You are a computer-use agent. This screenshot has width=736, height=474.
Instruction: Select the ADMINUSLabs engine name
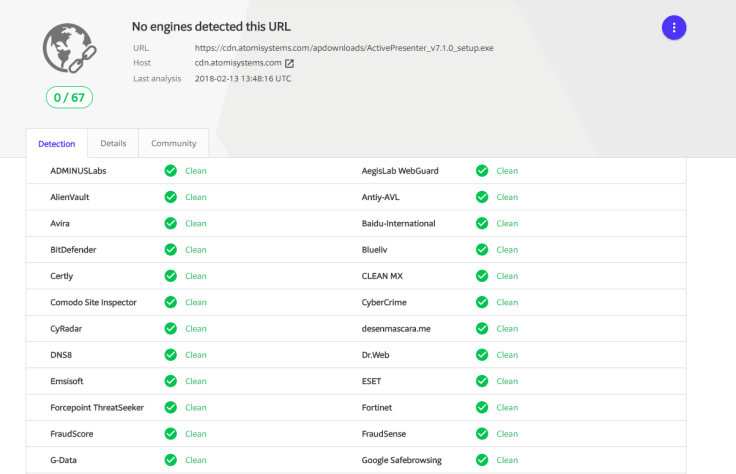click(x=78, y=171)
